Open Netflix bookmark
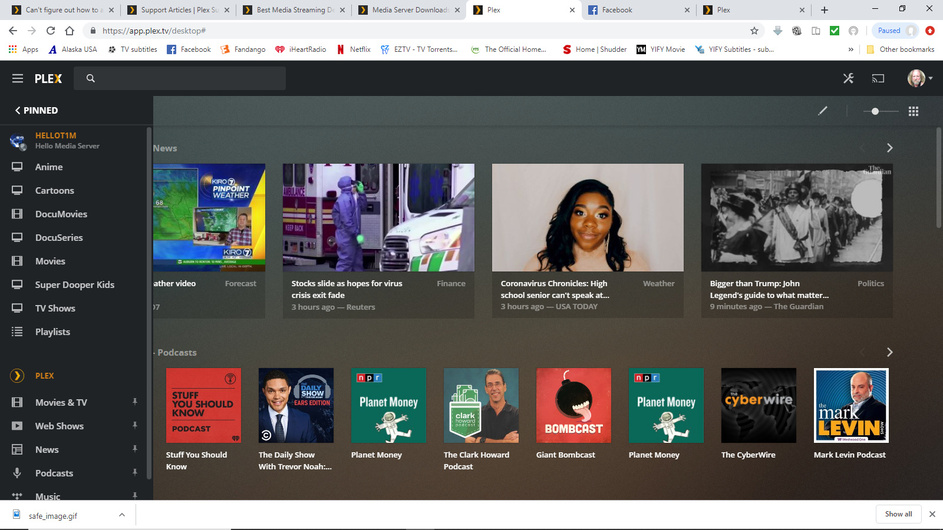This screenshot has width=943, height=530. [353, 49]
